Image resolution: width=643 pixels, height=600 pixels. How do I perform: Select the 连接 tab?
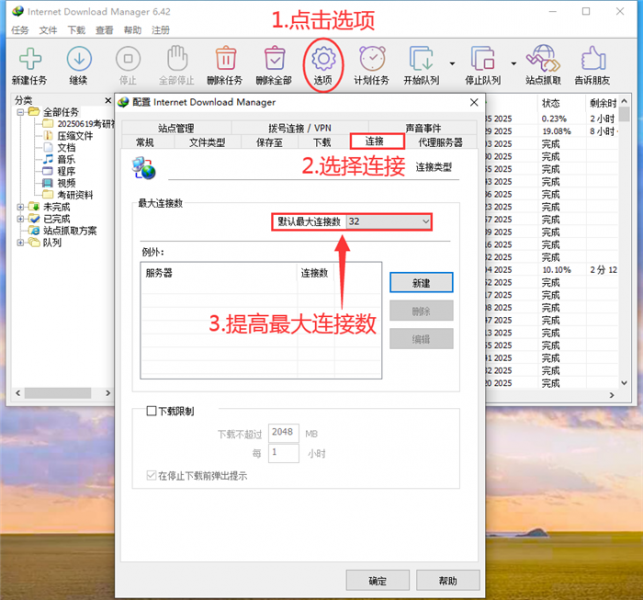377,141
